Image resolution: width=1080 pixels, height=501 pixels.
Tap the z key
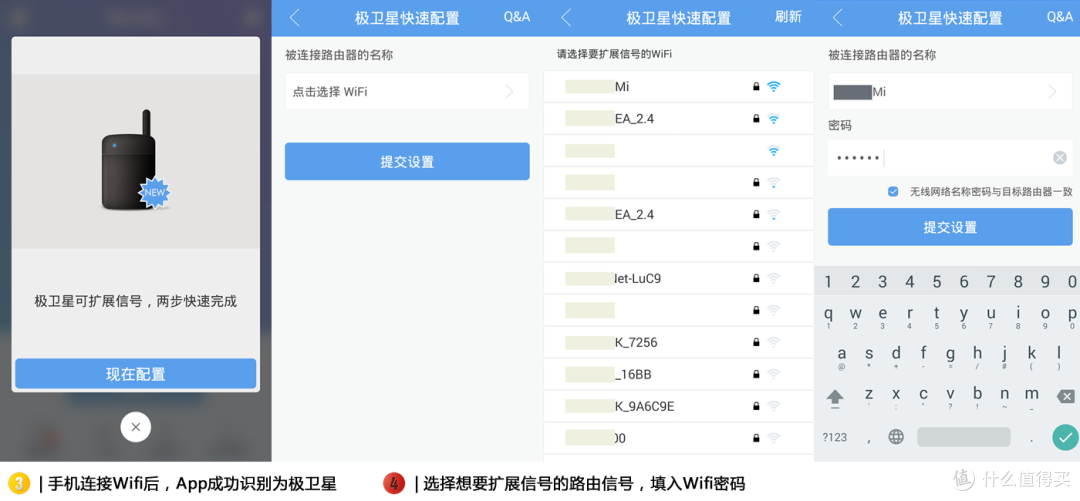pyautogui.click(x=869, y=396)
